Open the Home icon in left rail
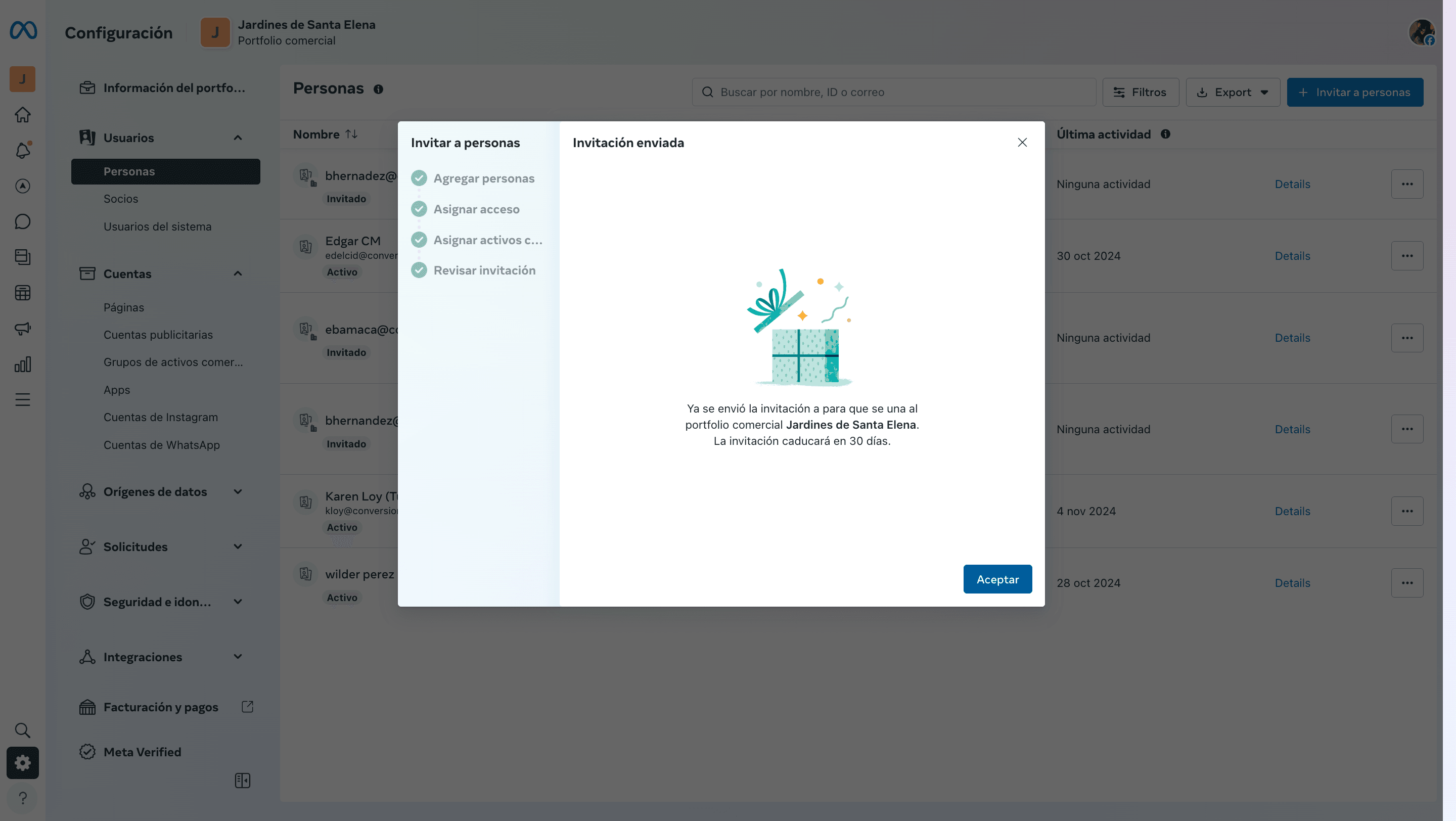 click(x=23, y=115)
